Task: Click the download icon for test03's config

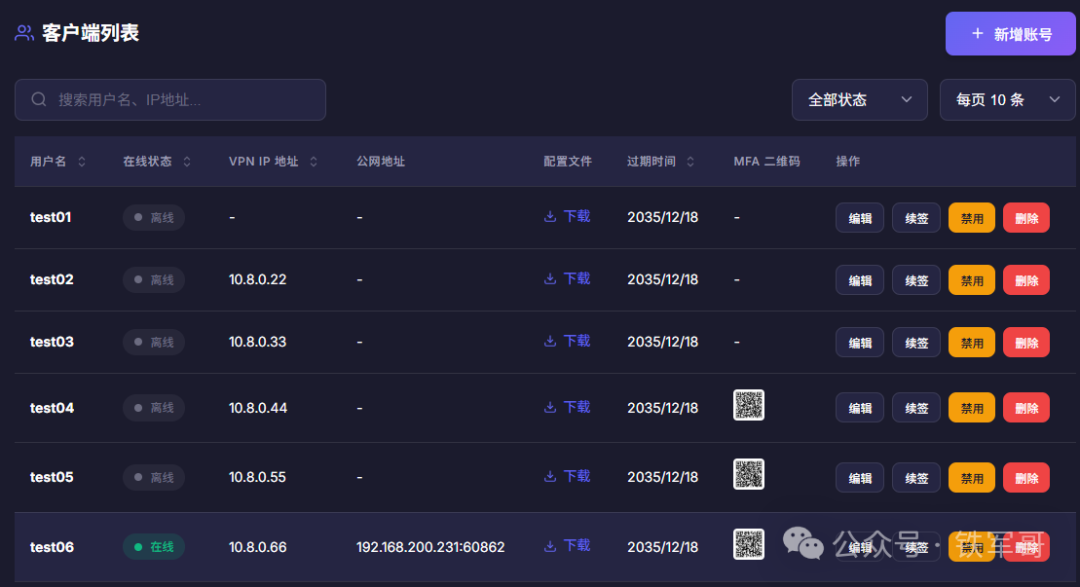Action: pos(548,341)
